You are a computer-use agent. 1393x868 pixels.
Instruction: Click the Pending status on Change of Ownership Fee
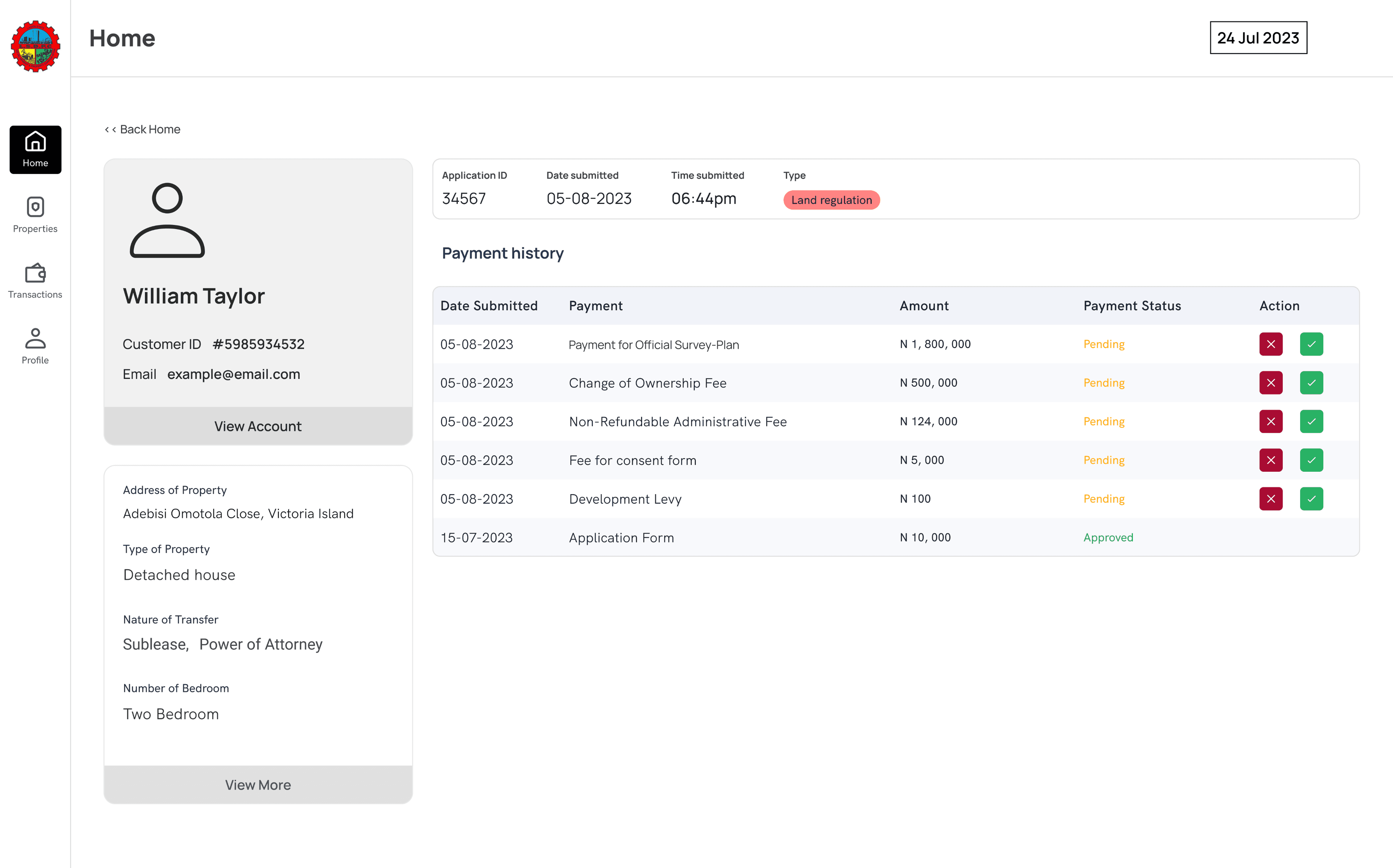1103,382
